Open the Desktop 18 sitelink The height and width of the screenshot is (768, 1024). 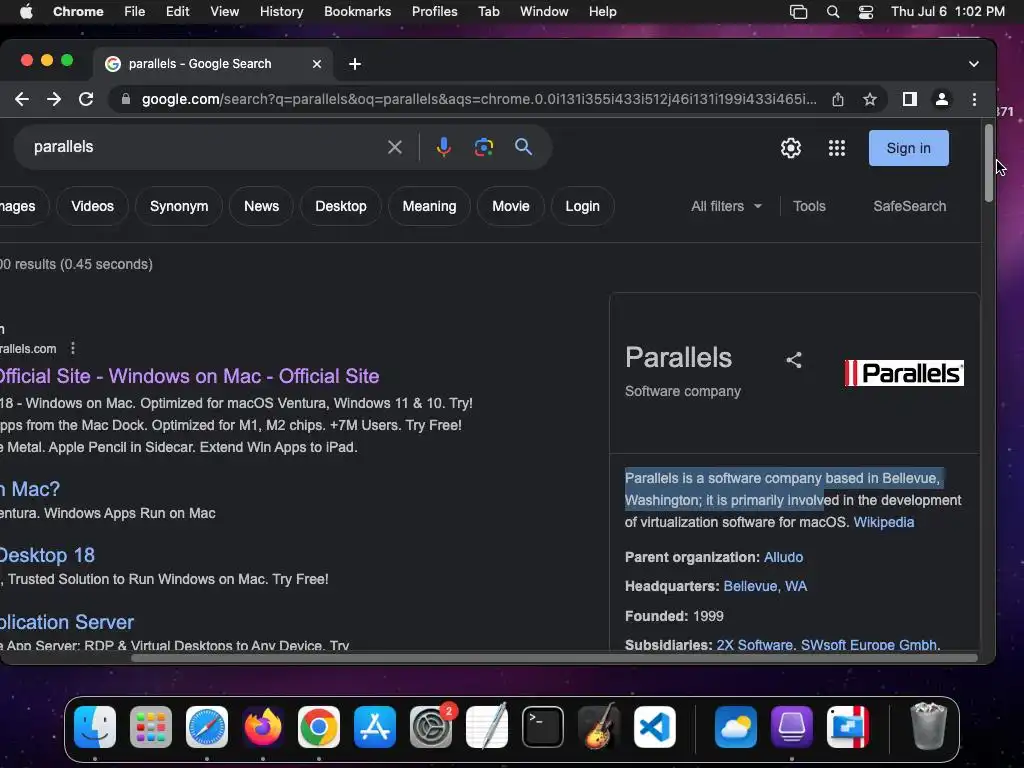point(47,555)
